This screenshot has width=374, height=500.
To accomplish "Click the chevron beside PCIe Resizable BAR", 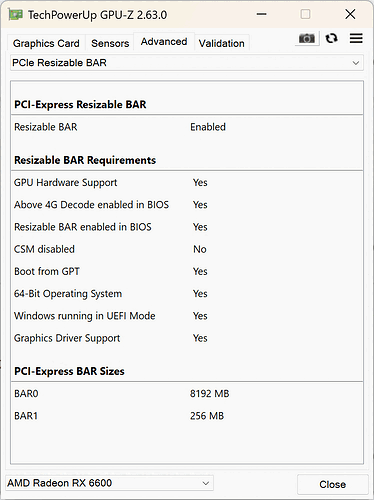I will tap(356, 63).
